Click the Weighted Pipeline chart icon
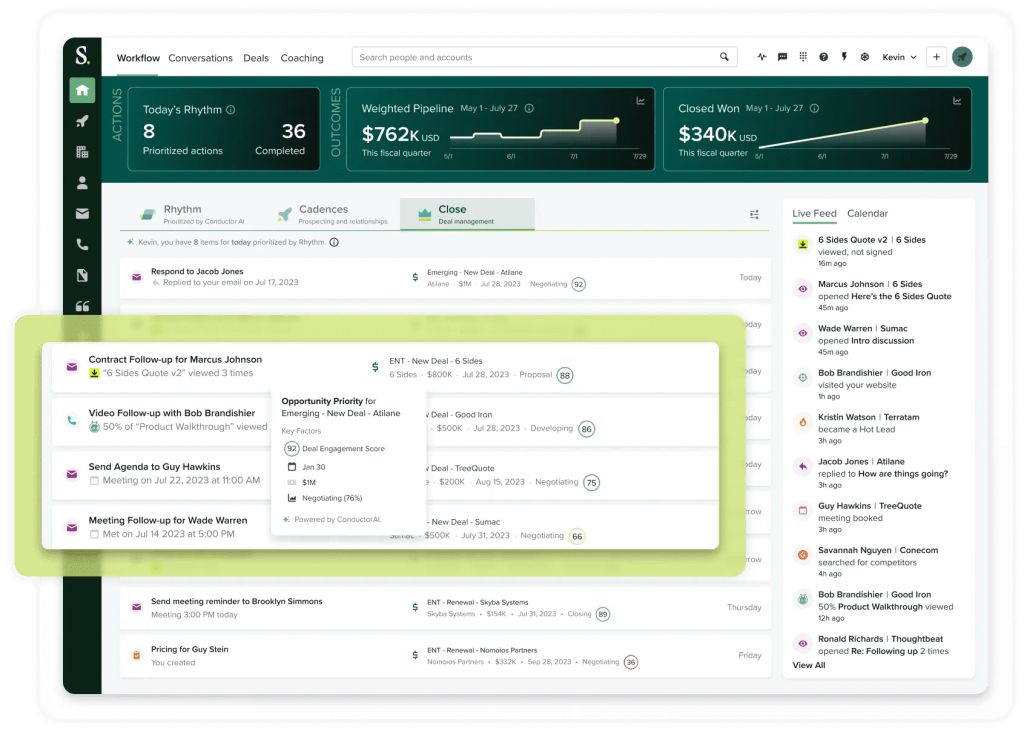Screen dimensions: 1024x731 (640, 100)
